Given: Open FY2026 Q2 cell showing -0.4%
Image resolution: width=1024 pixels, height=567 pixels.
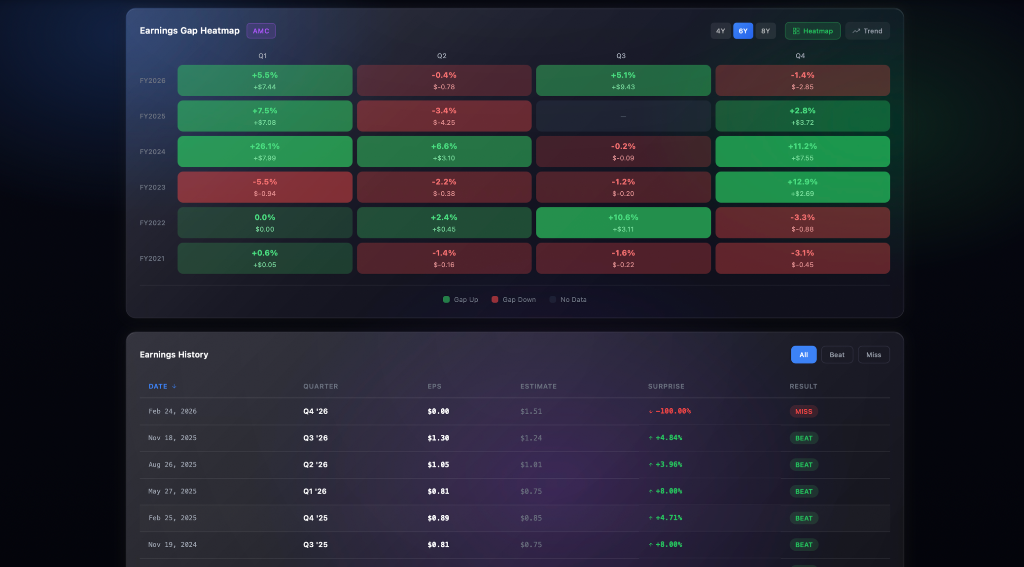Looking at the screenshot, I should [x=444, y=80].
